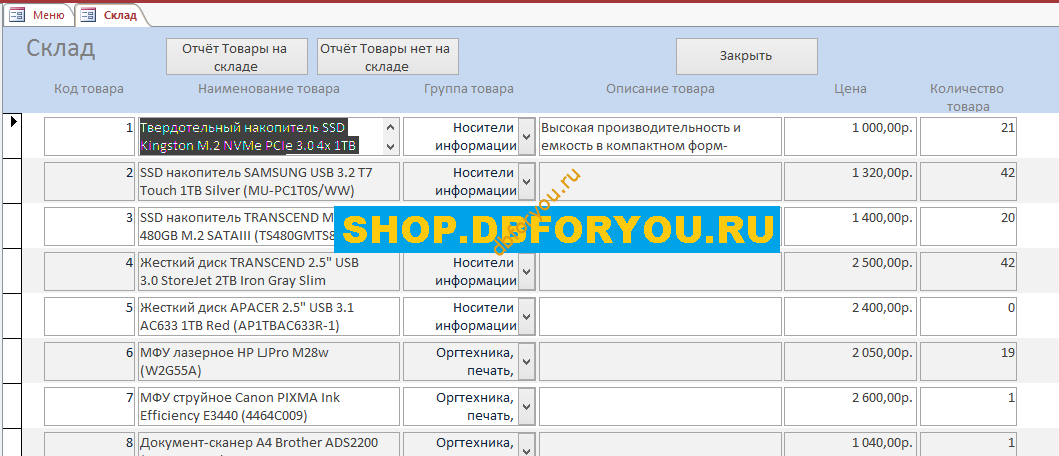Screen dimensions: 1059x456
Task: Expand group dropdown for product 1
Action: [526, 136]
